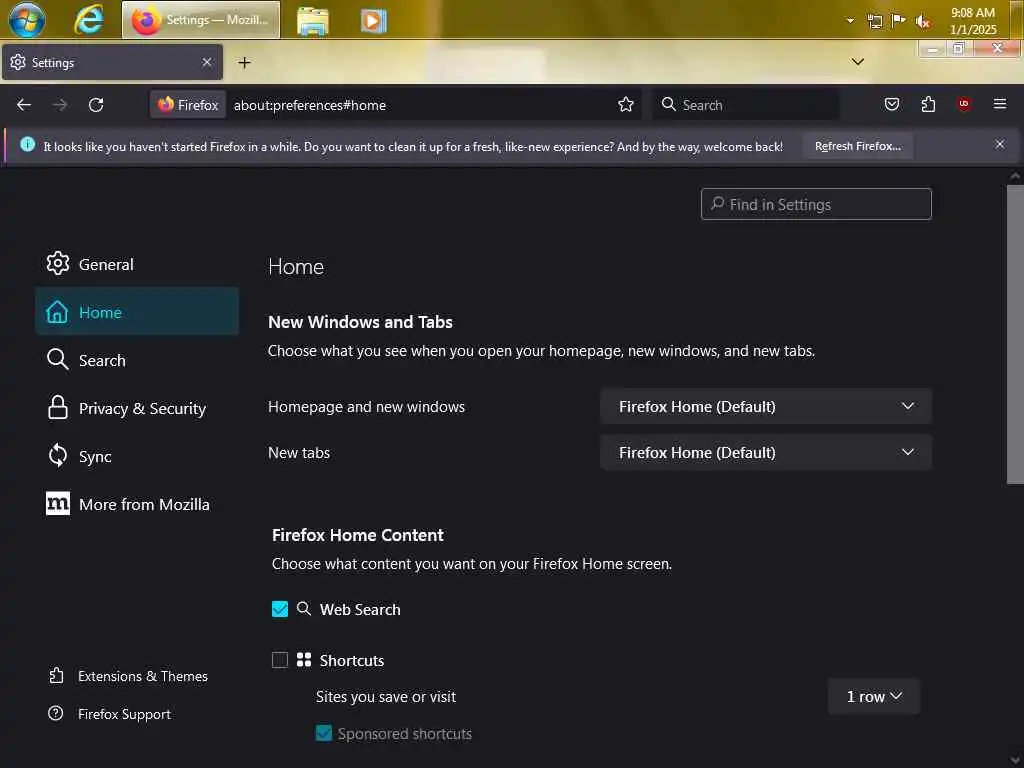
Task: Click the notification info icon
Action: tap(27, 144)
